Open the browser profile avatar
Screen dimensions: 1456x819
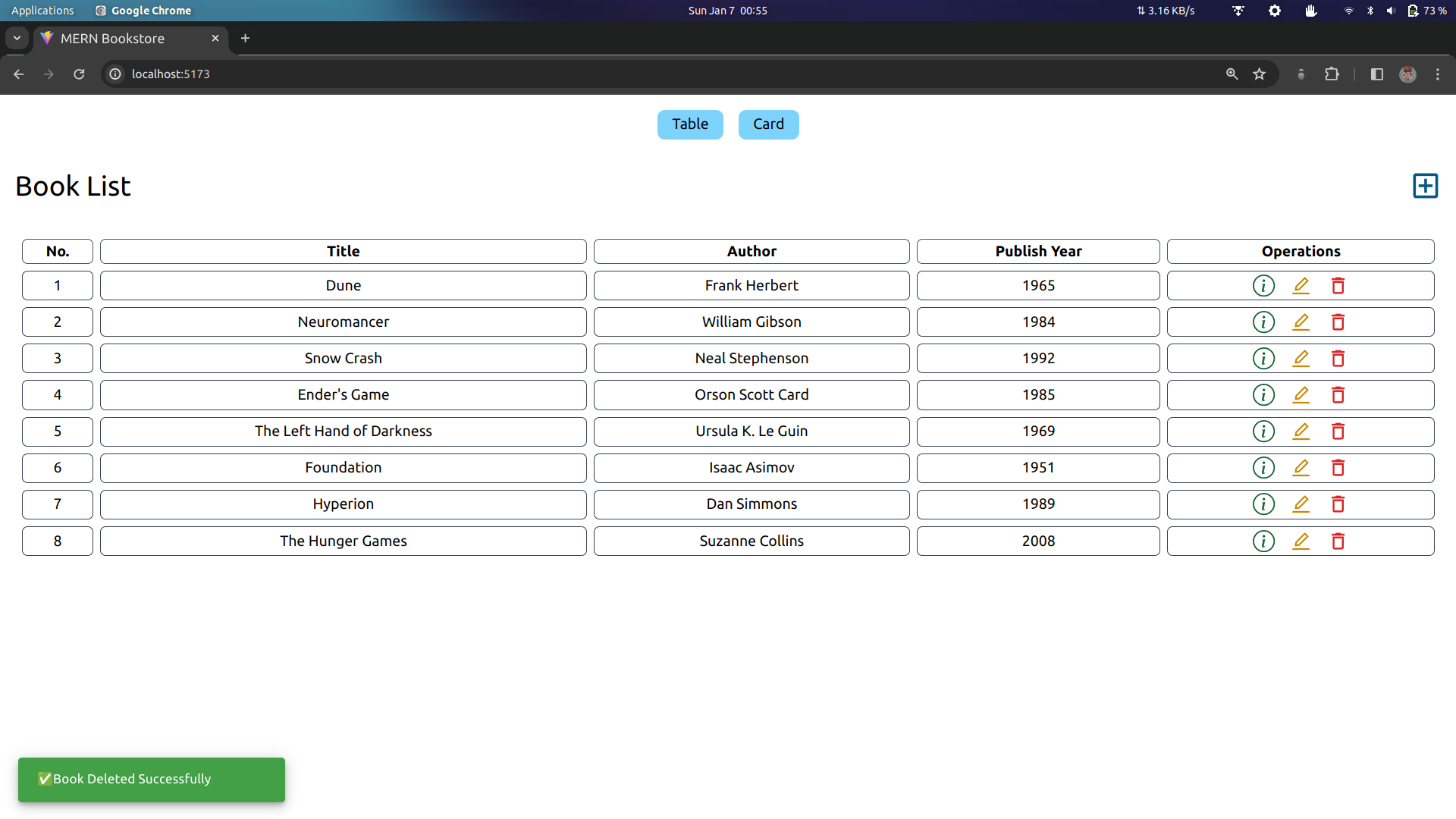pyautogui.click(x=1408, y=74)
